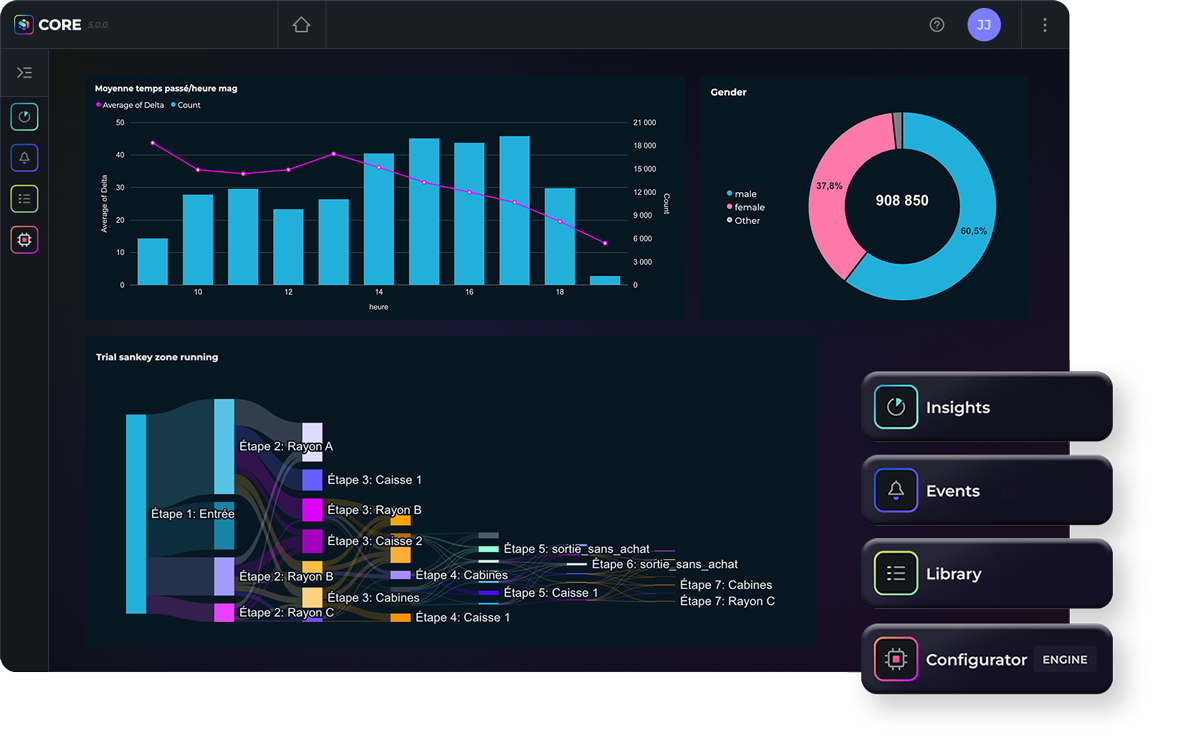The image size is (1200, 742).
Task: Click the home icon in the top bar
Action: tap(299, 24)
